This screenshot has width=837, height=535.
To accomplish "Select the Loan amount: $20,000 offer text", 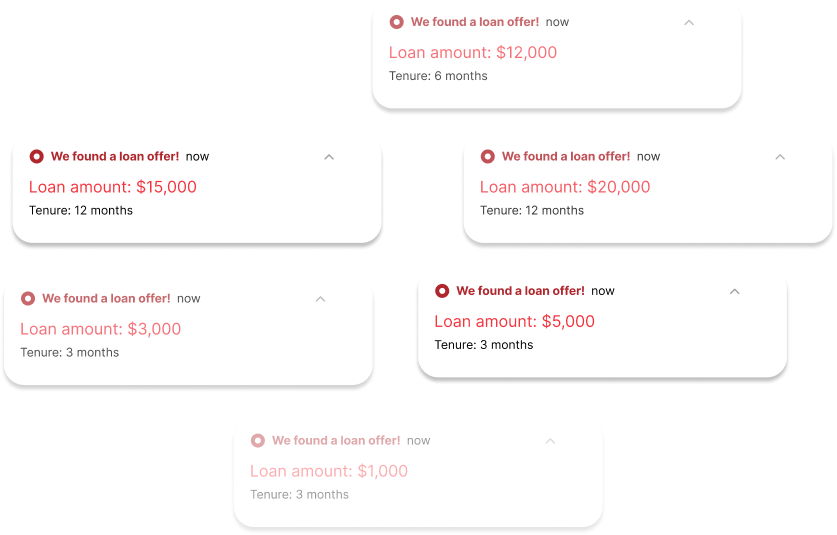I will [x=565, y=187].
